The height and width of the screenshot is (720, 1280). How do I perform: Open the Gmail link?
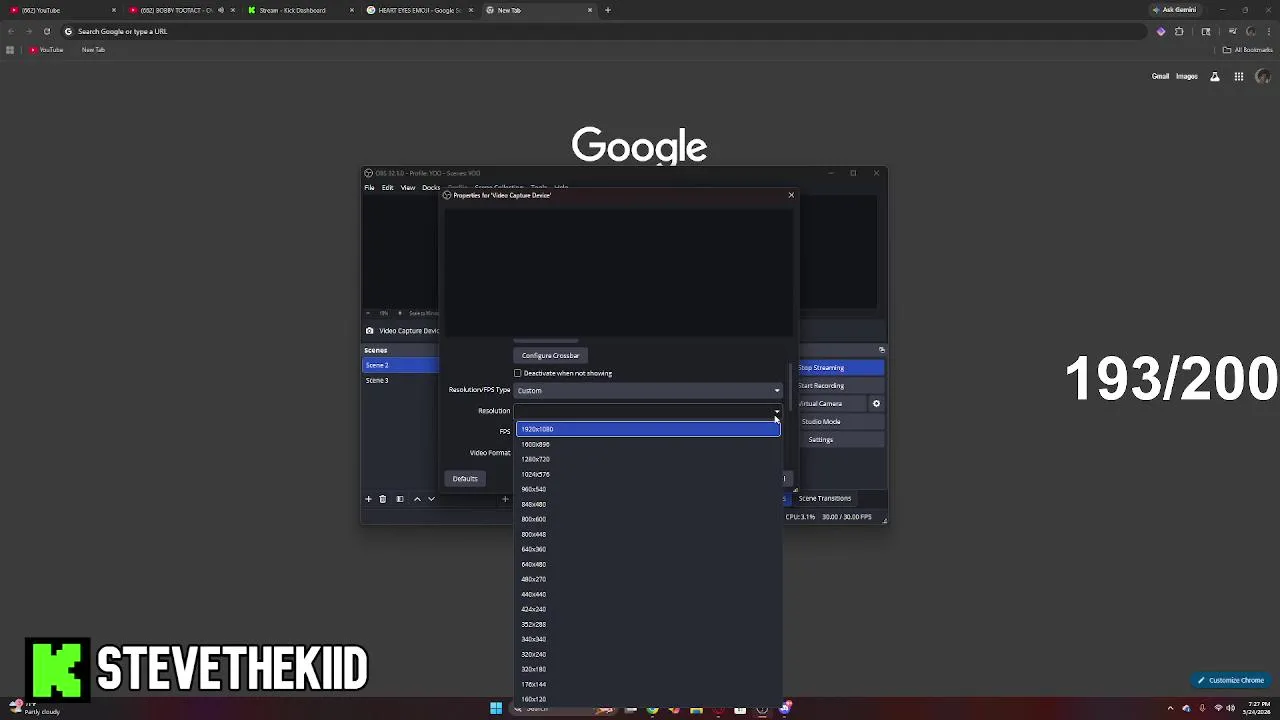pyautogui.click(x=1160, y=77)
